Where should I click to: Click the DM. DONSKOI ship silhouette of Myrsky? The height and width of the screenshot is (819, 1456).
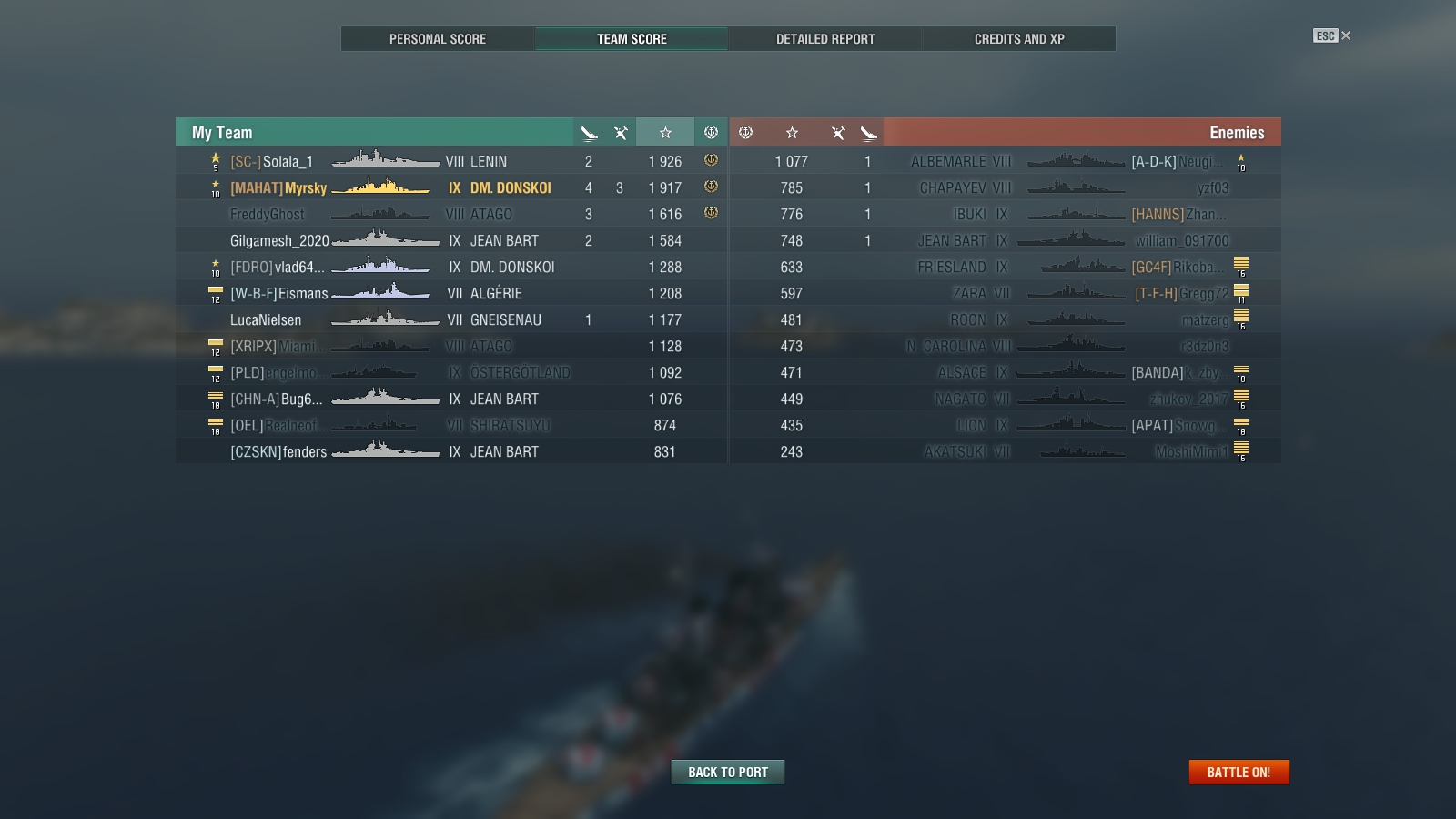pyautogui.click(x=380, y=187)
